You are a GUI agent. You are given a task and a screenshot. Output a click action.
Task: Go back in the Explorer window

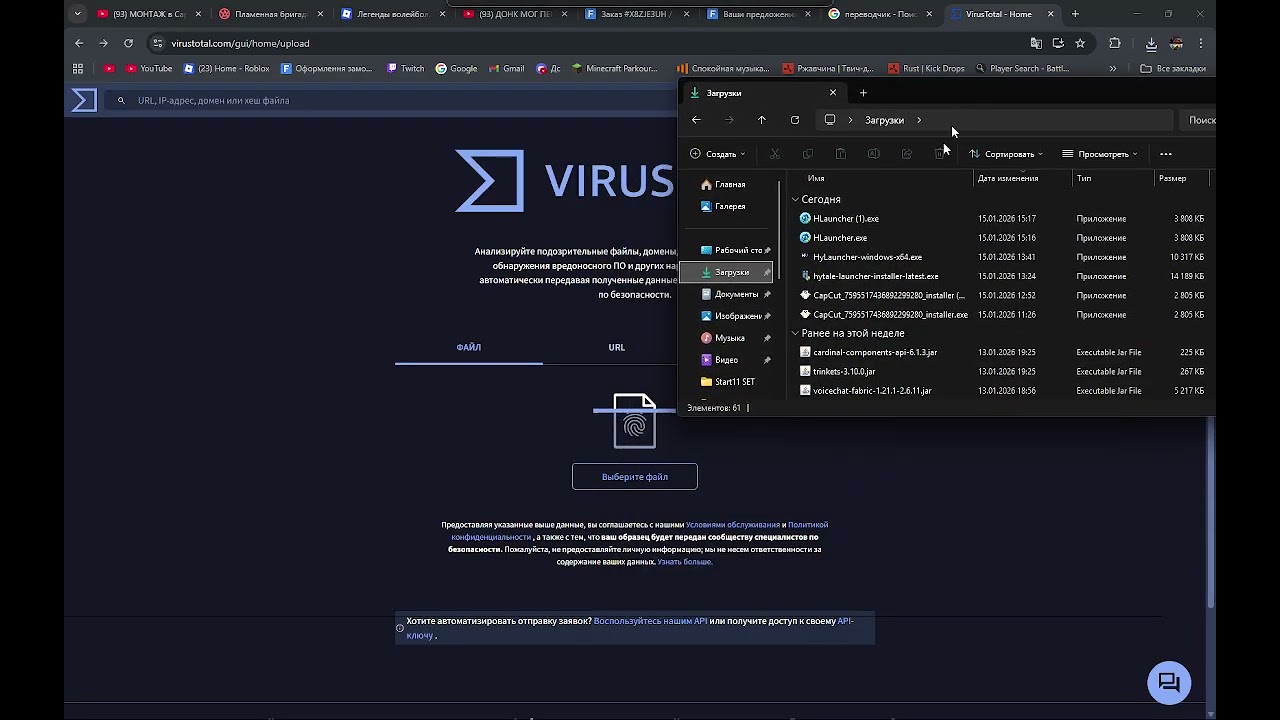tap(696, 120)
